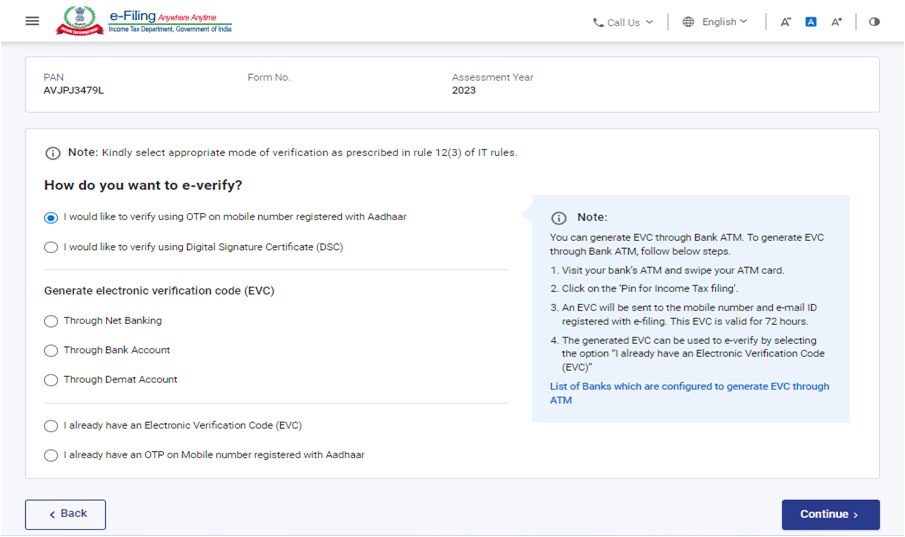Reset to the default font size A icon
Viewport: 905px width, 537px height.
pos(811,22)
